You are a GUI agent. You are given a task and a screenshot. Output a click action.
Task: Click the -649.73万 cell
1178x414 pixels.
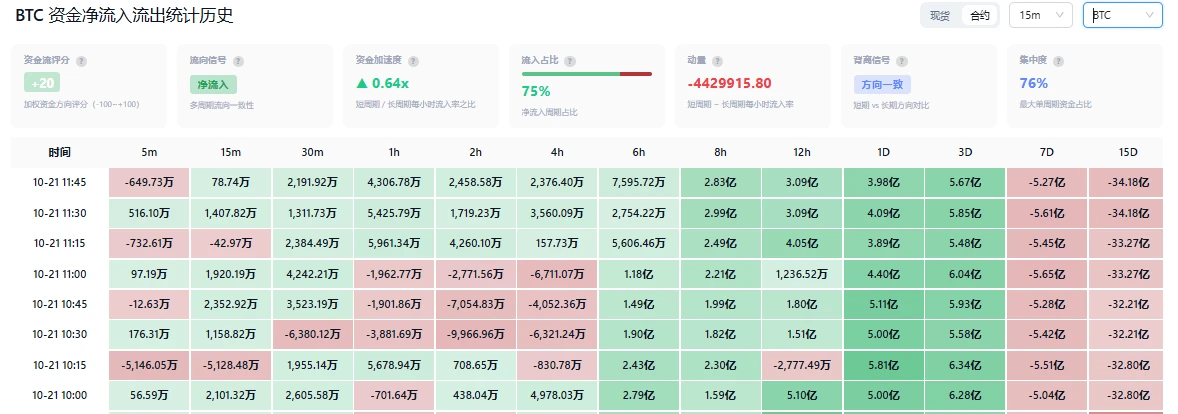coord(150,183)
